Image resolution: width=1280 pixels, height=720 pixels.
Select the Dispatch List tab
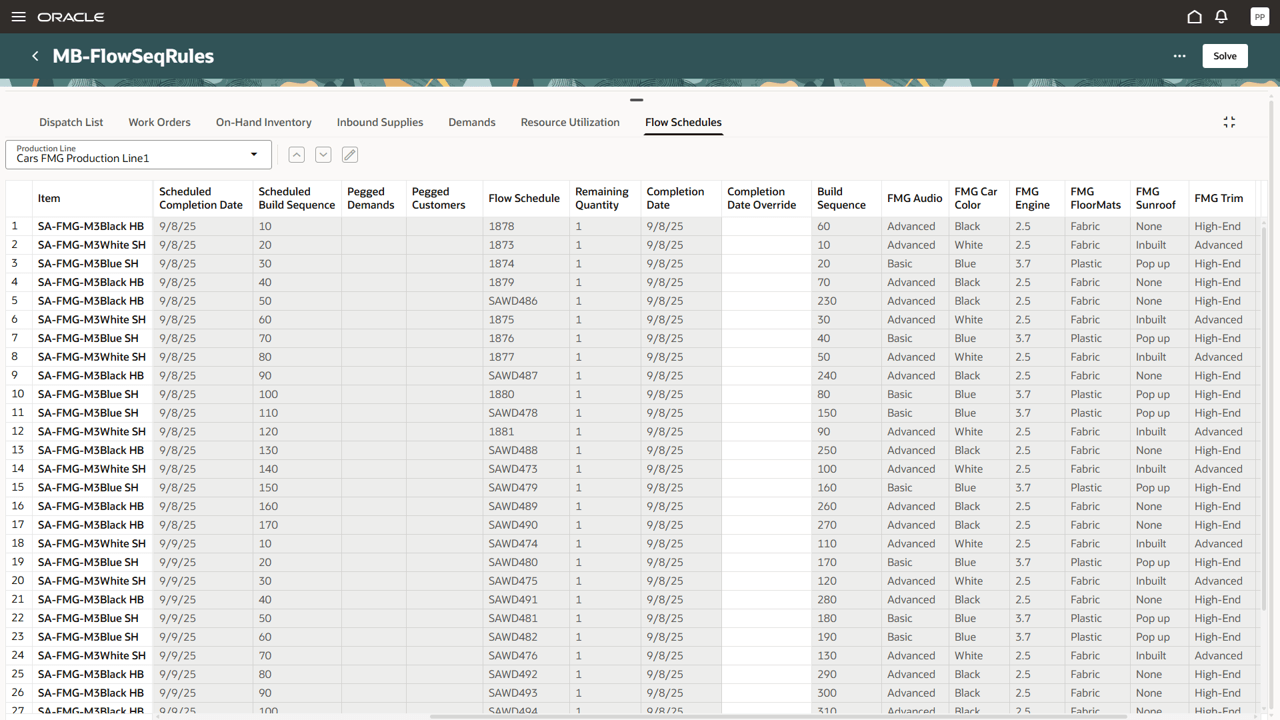coord(71,121)
